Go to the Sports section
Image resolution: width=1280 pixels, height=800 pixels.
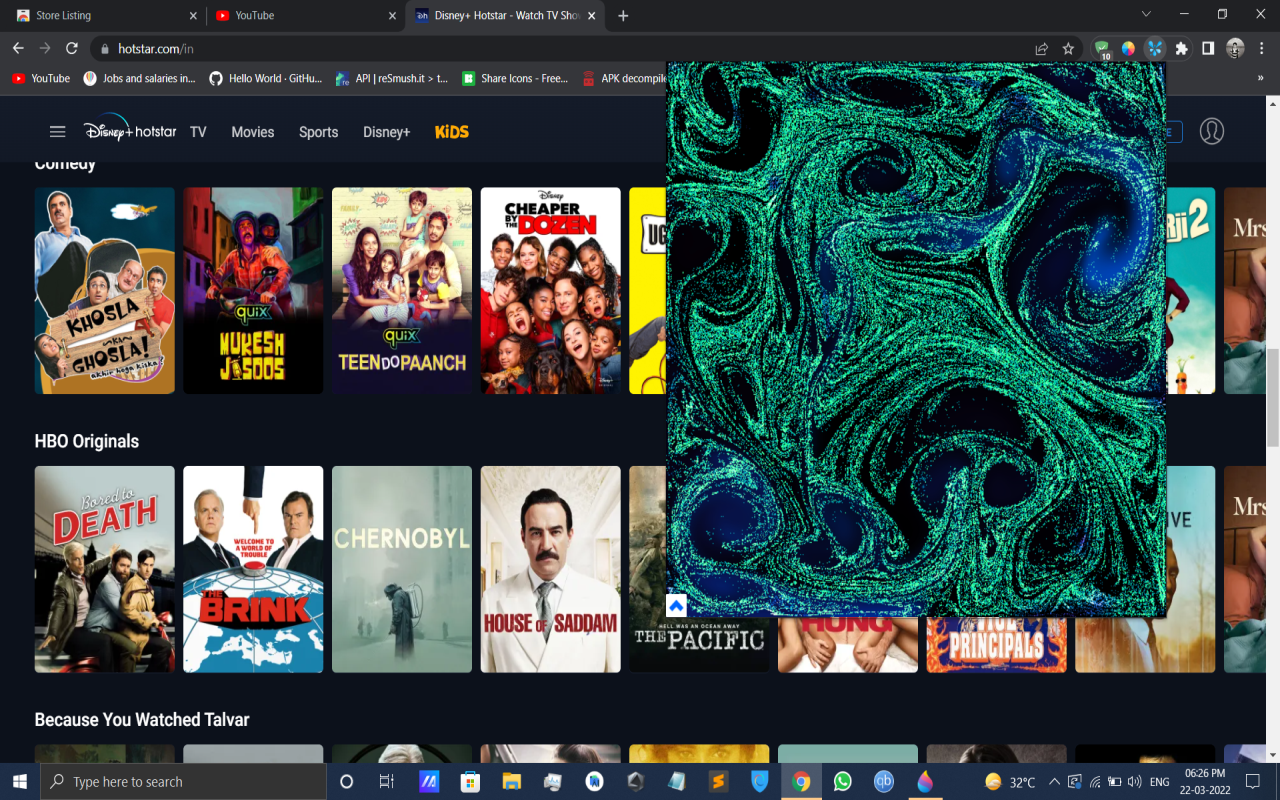tap(318, 132)
